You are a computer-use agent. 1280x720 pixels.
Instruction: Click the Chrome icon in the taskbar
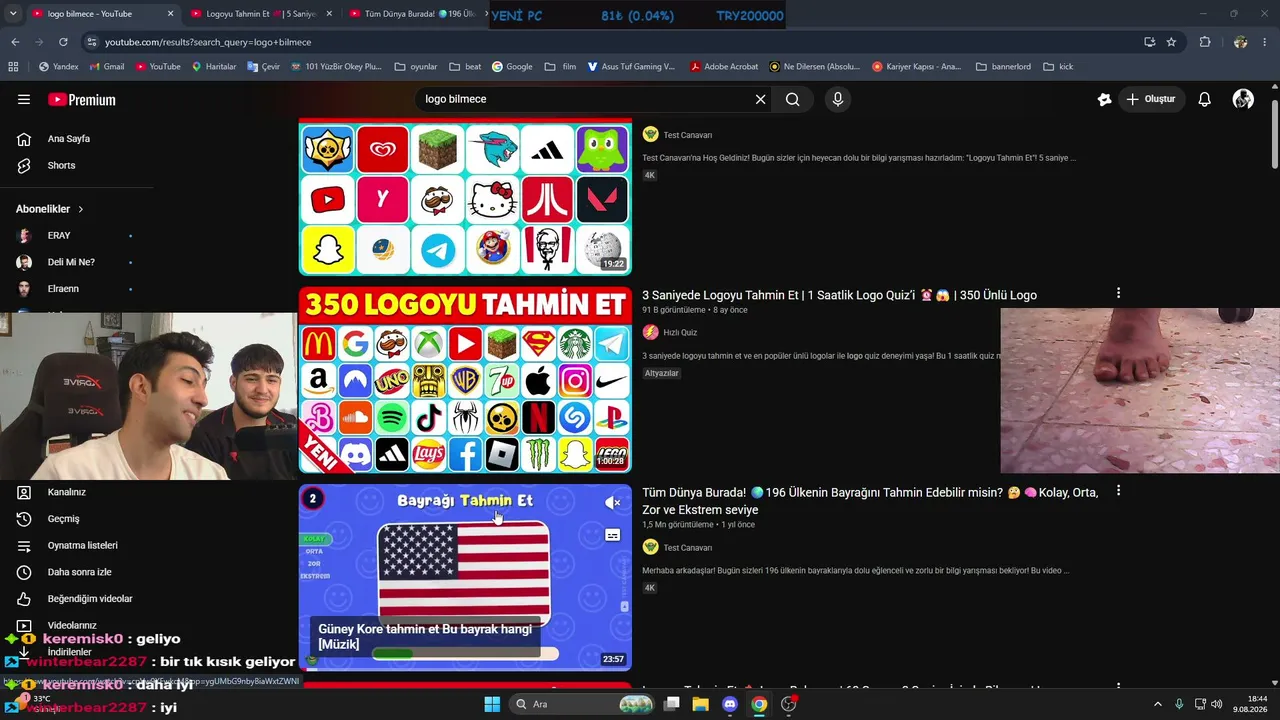pyautogui.click(x=759, y=704)
